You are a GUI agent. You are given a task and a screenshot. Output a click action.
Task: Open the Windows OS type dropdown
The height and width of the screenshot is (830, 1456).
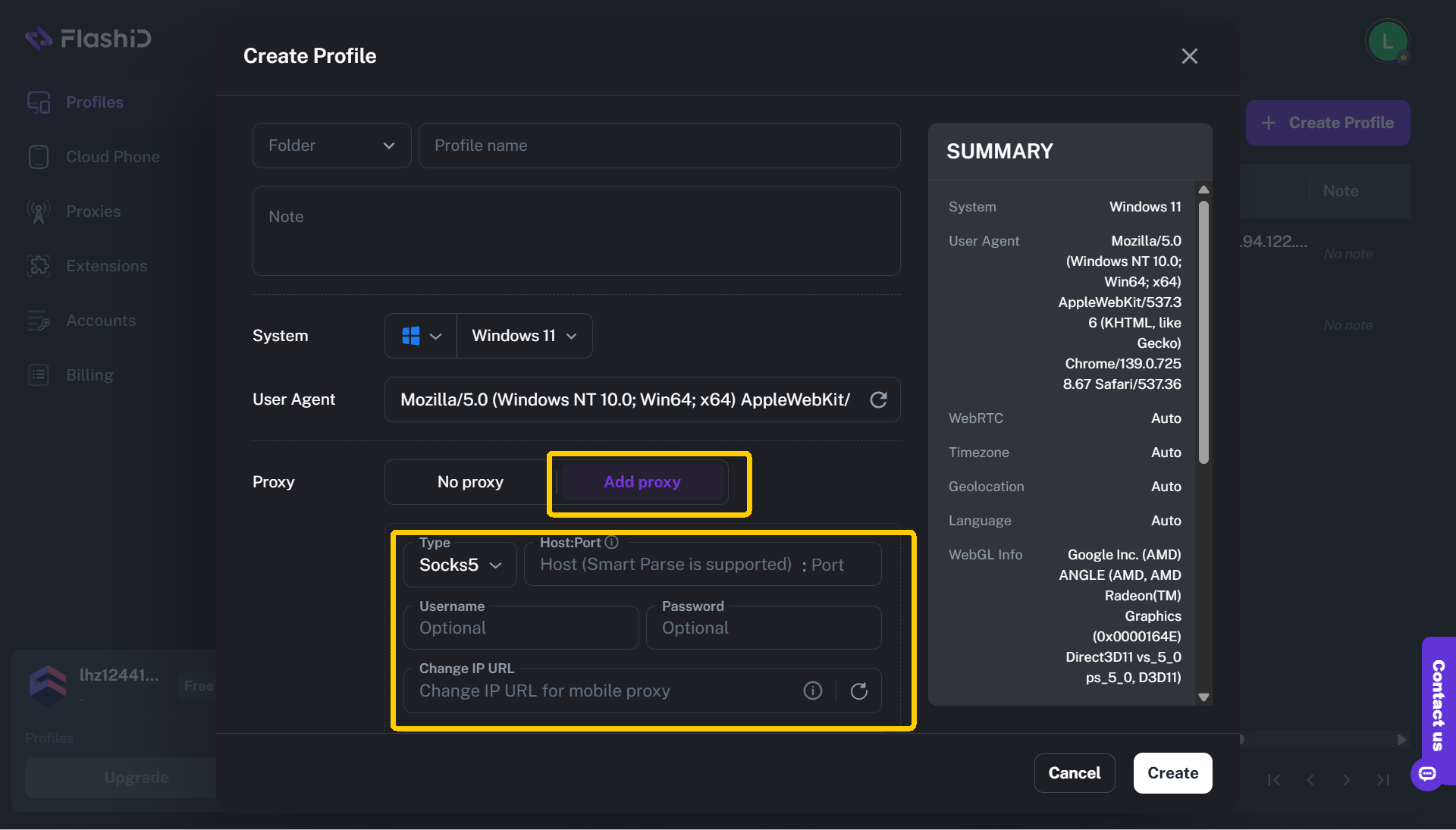click(421, 336)
